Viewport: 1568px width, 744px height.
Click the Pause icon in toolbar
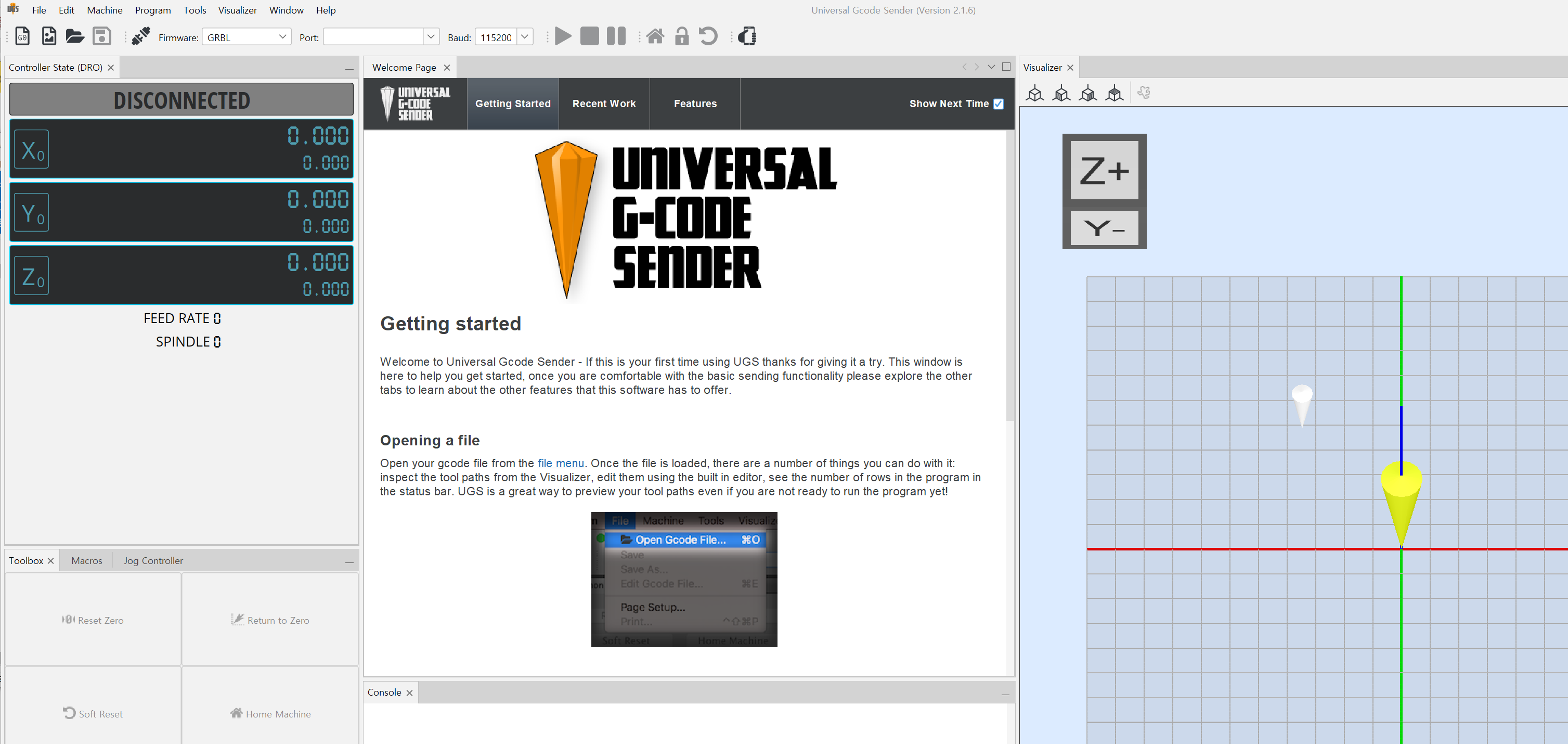click(x=615, y=36)
